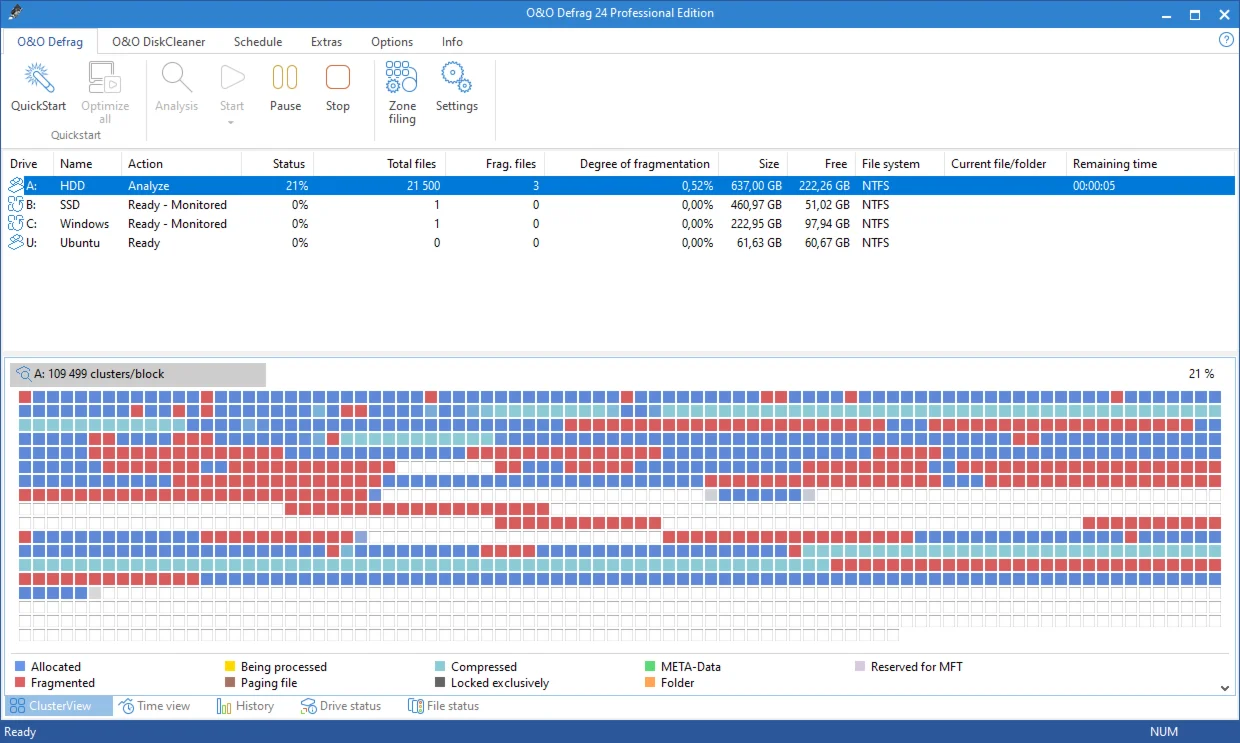Click the QuickStart wand icon

pyautogui.click(x=38, y=78)
